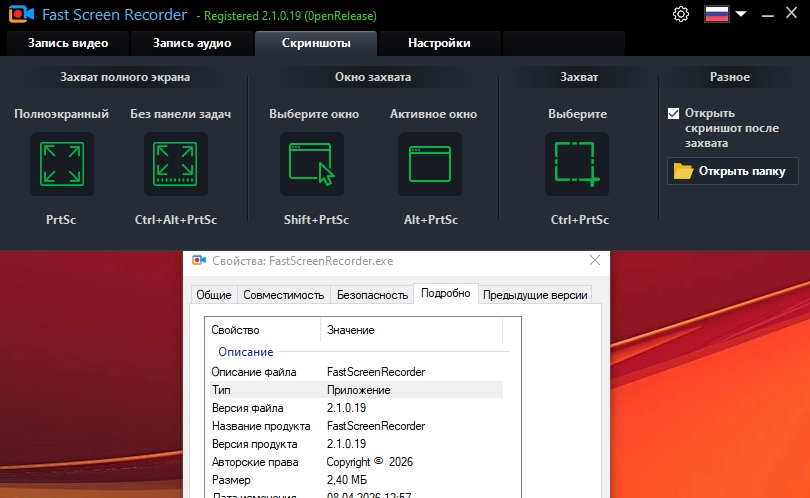
Task: Select the Версия файла property row
Action: (356, 408)
